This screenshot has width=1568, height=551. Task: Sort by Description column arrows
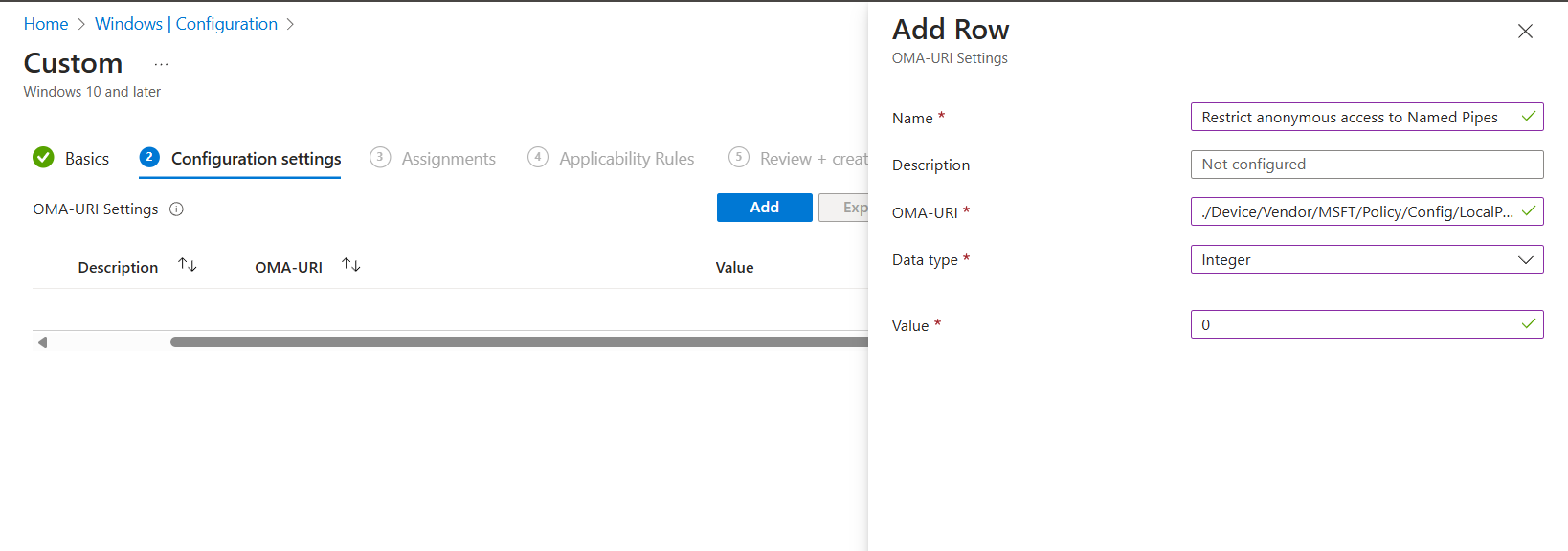pyautogui.click(x=188, y=266)
